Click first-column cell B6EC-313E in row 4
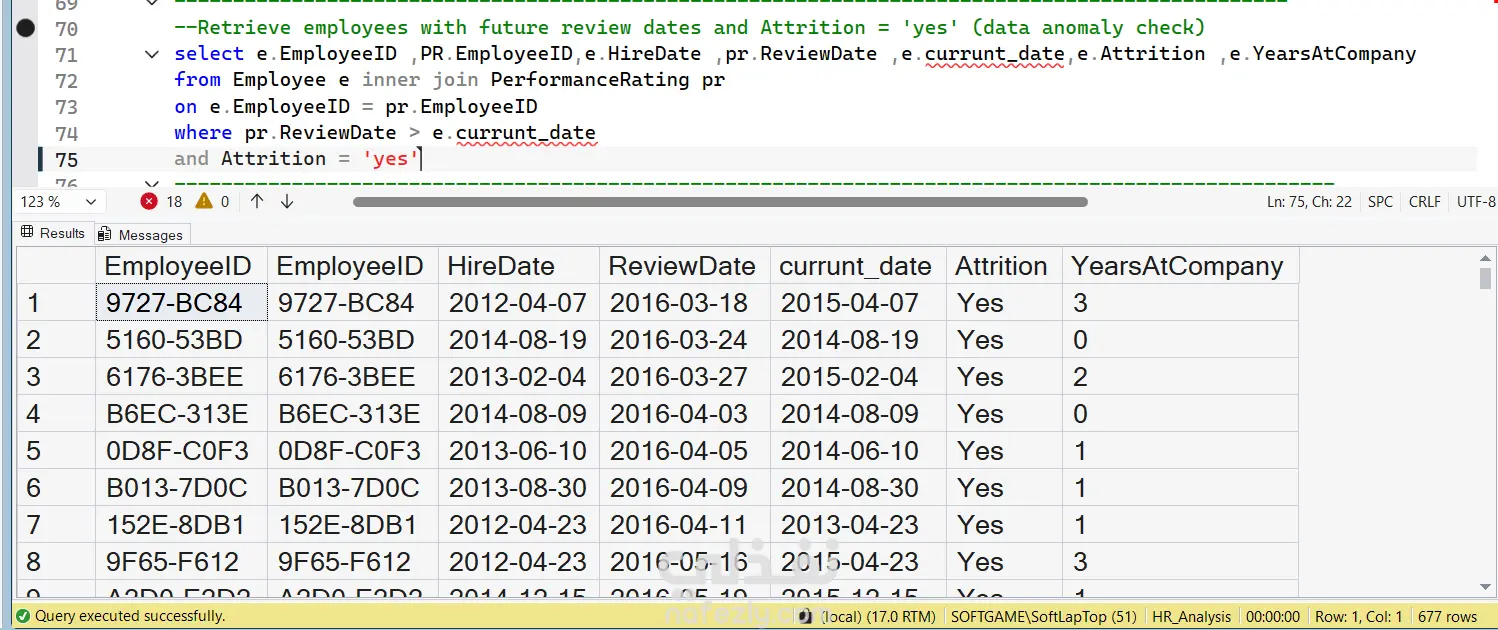This screenshot has height=630, width=1498. pyautogui.click(x=181, y=414)
